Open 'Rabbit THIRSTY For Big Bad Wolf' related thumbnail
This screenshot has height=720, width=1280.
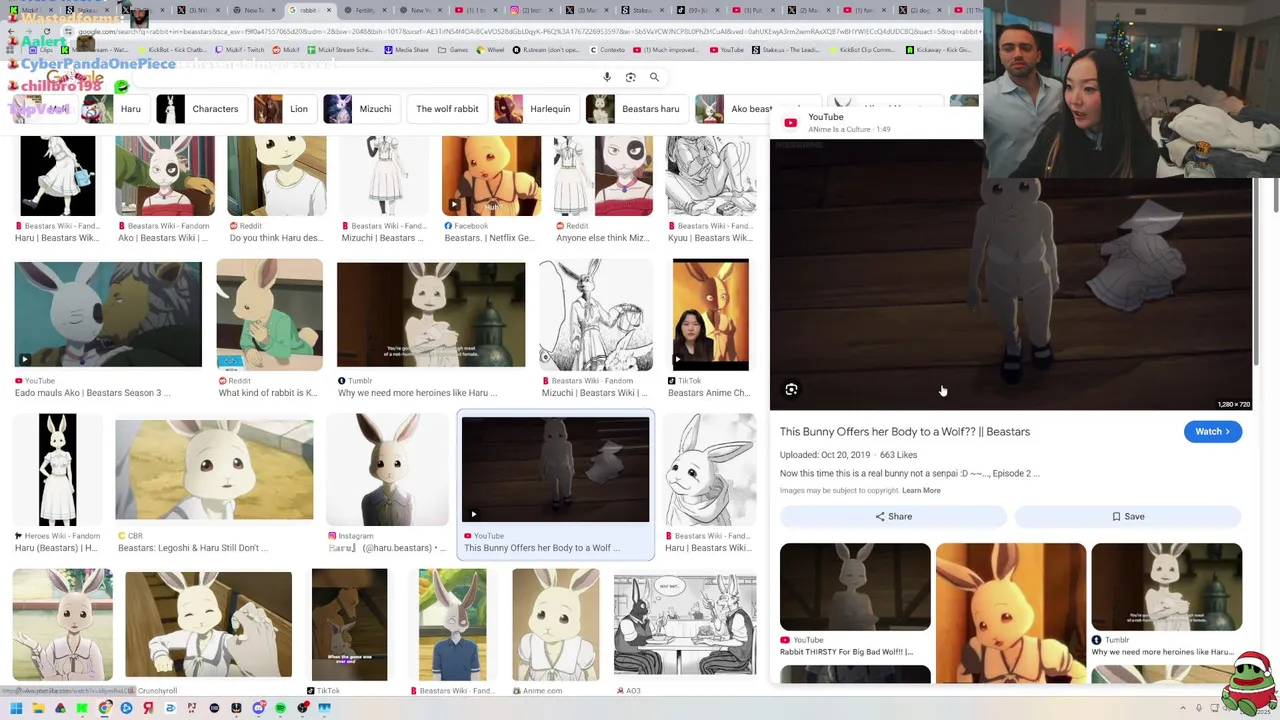click(855, 587)
